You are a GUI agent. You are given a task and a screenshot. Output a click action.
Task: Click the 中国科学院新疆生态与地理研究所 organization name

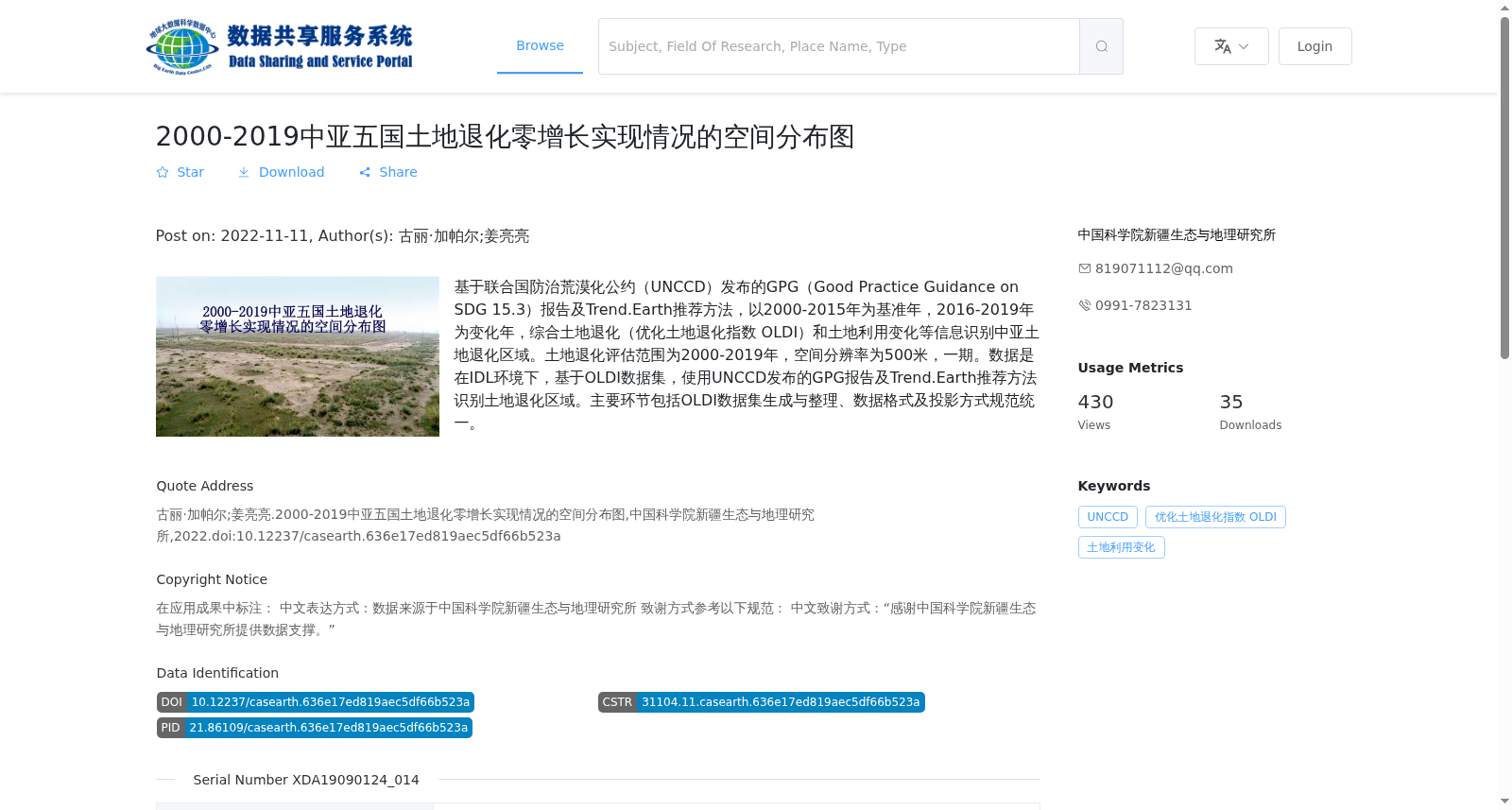pos(1177,234)
